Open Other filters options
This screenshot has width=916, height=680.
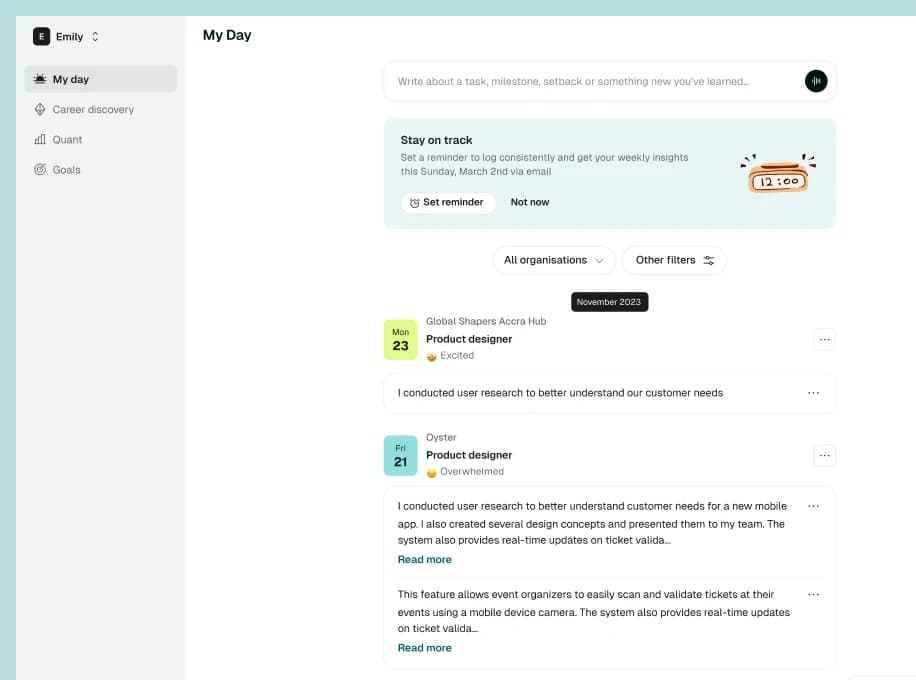coord(674,260)
